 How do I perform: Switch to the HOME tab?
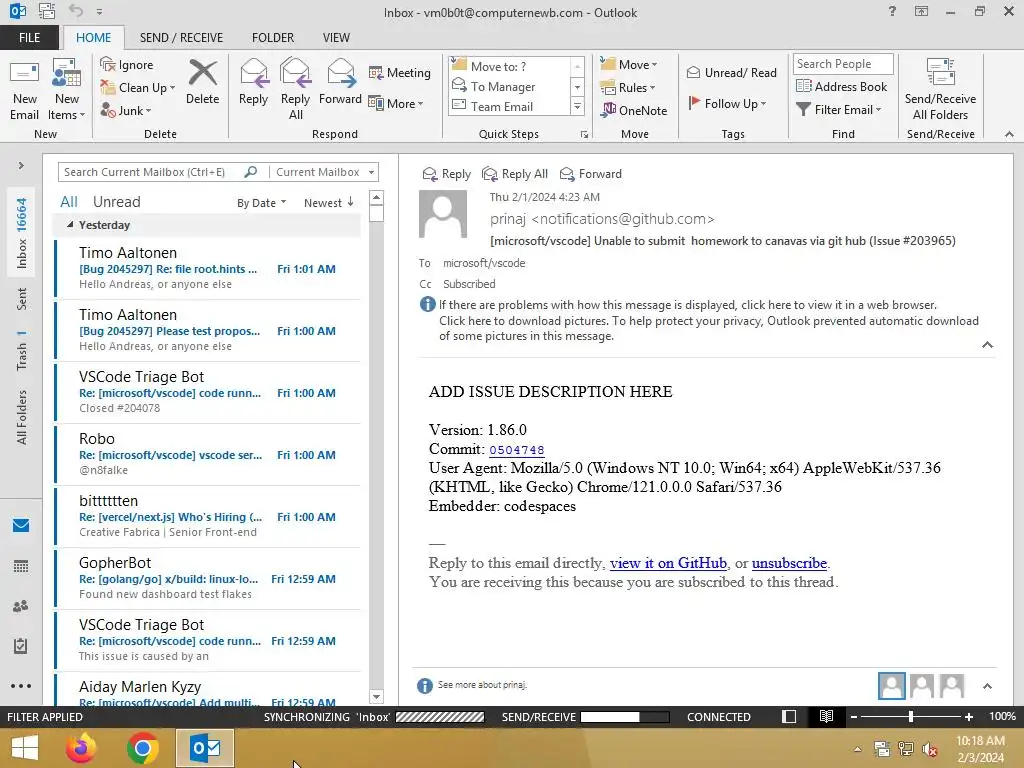[x=93, y=38]
